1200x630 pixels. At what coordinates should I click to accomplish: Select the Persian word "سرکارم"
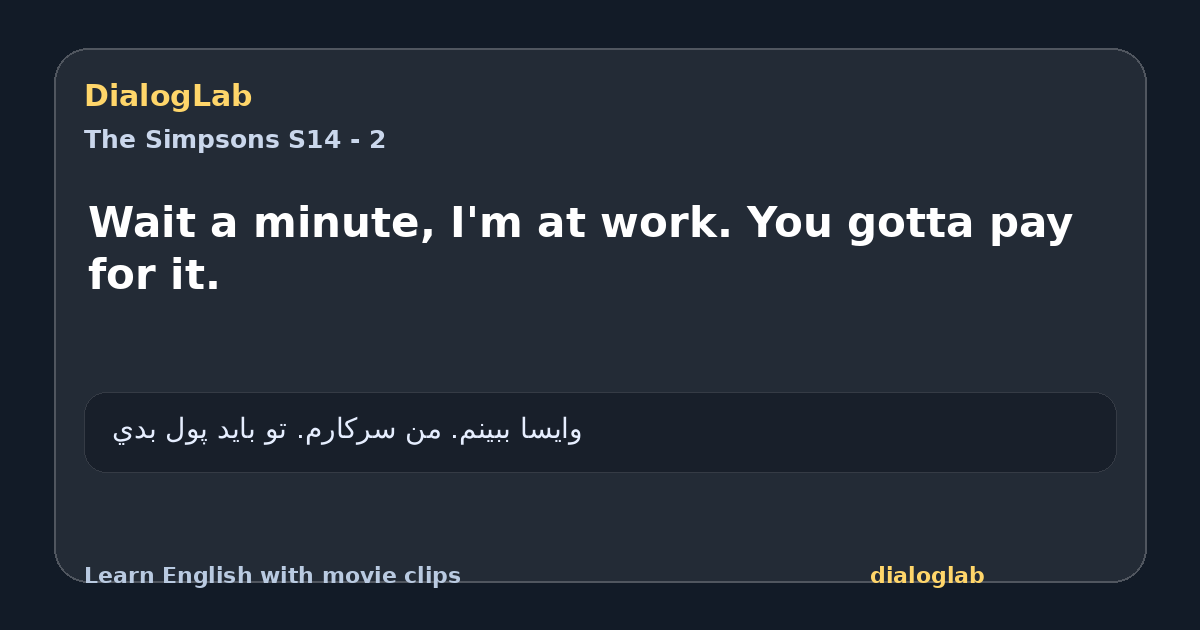point(351,430)
